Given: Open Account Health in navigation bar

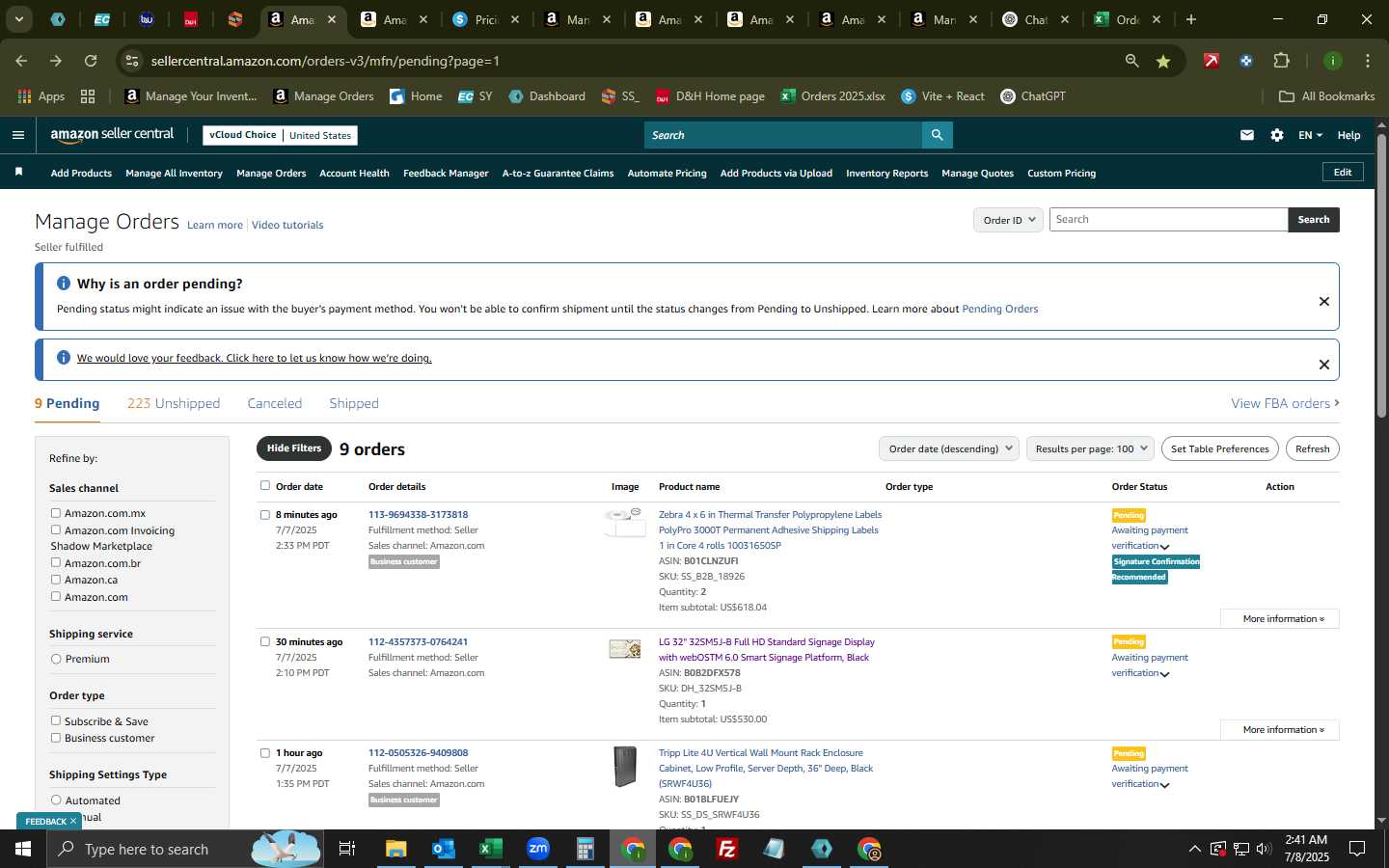Looking at the screenshot, I should [x=354, y=173].
